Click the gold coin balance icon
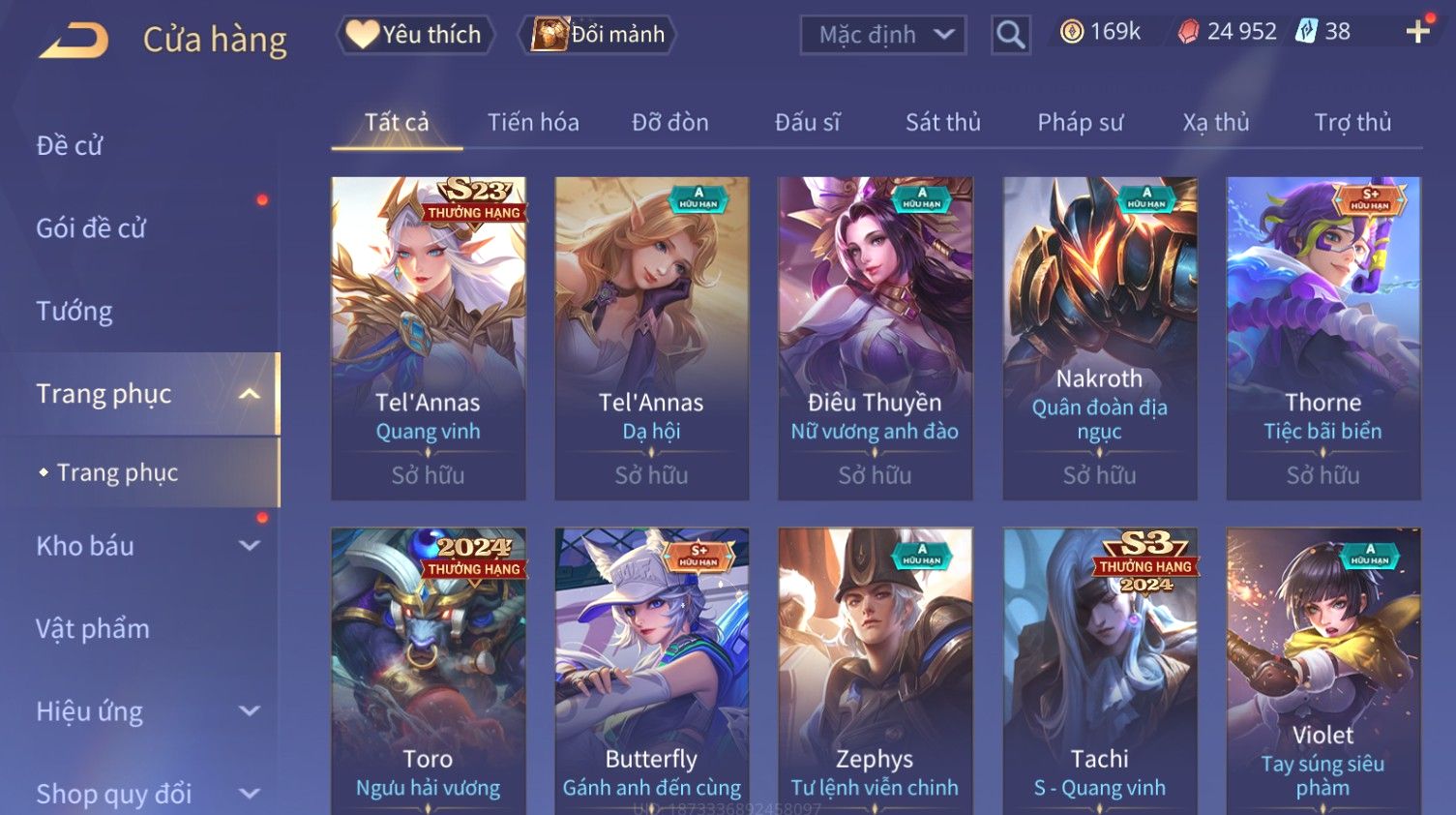 [x=1072, y=32]
